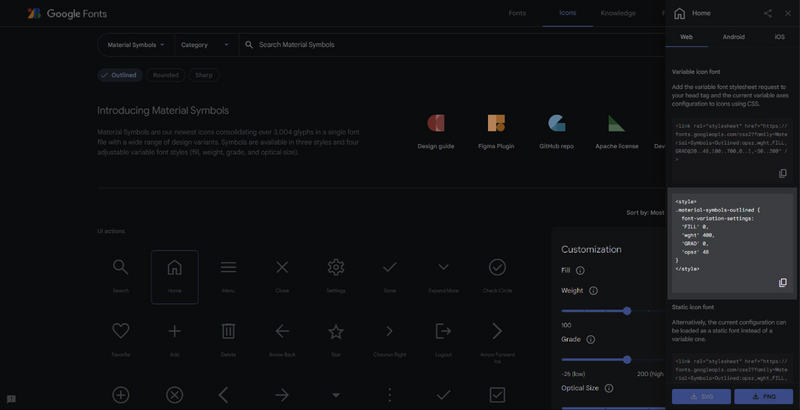Select the Sharp style chip
Screen dimensions: 800x410
tap(204, 75)
